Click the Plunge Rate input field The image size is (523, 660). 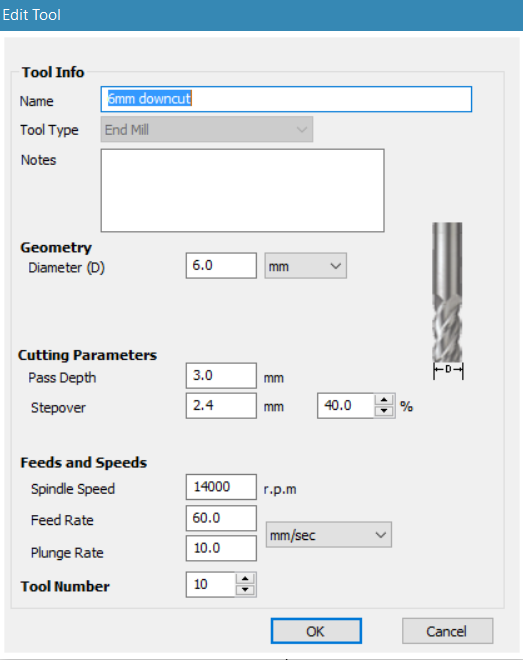tap(221, 548)
